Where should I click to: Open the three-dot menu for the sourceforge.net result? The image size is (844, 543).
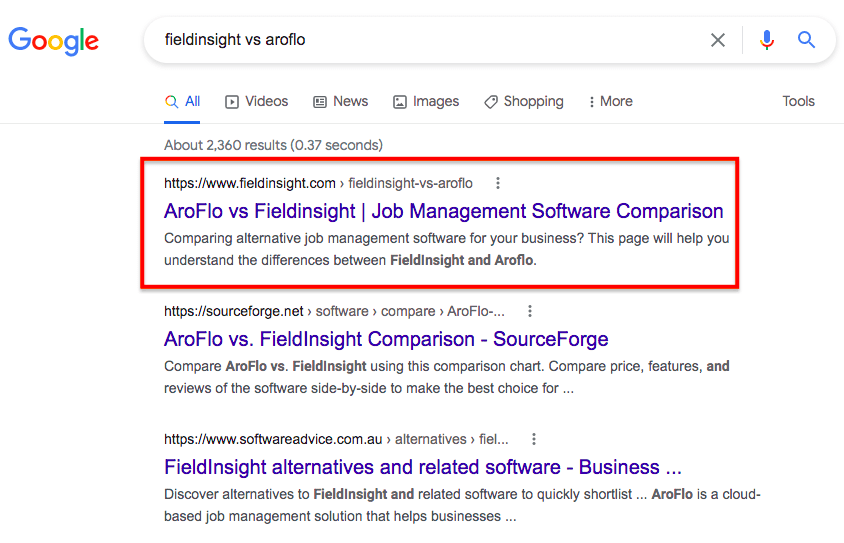pyautogui.click(x=530, y=311)
